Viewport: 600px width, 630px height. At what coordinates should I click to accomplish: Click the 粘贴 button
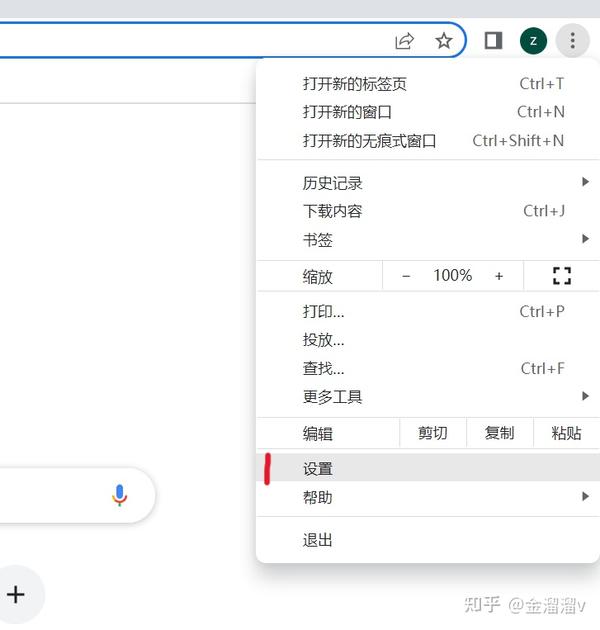pyautogui.click(x=566, y=433)
